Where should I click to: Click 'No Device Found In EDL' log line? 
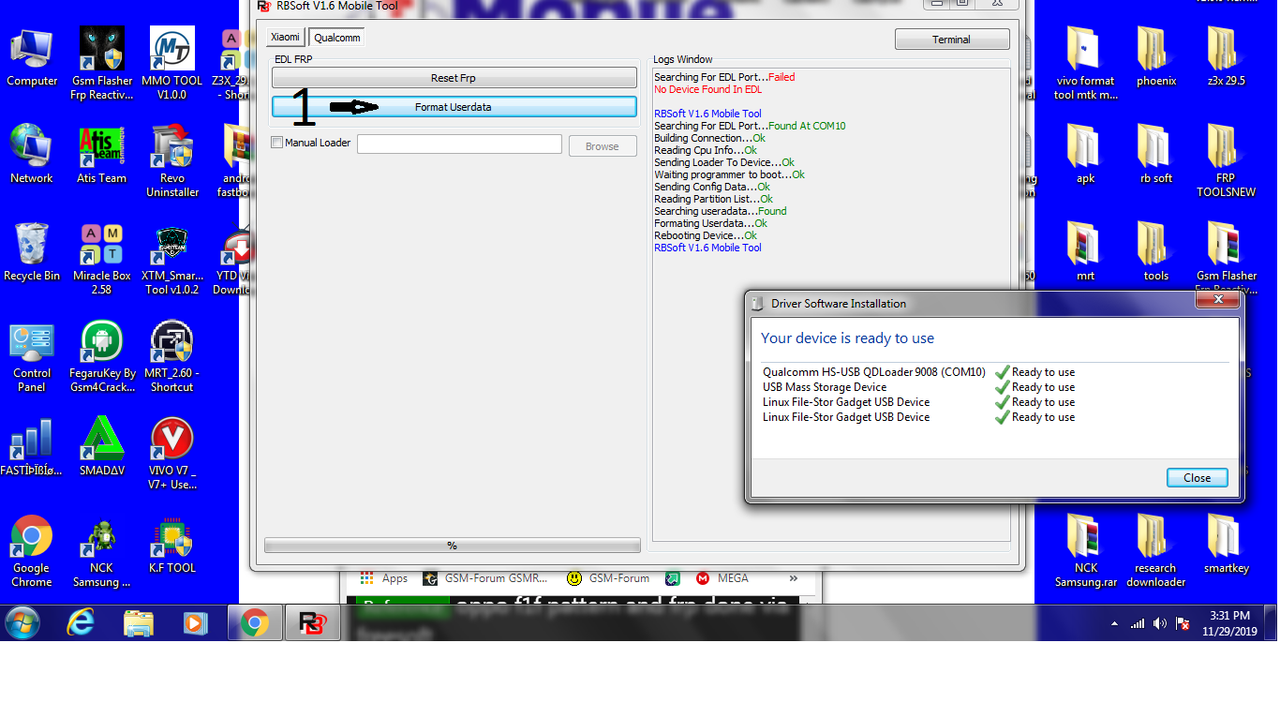pyautogui.click(x=708, y=90)
